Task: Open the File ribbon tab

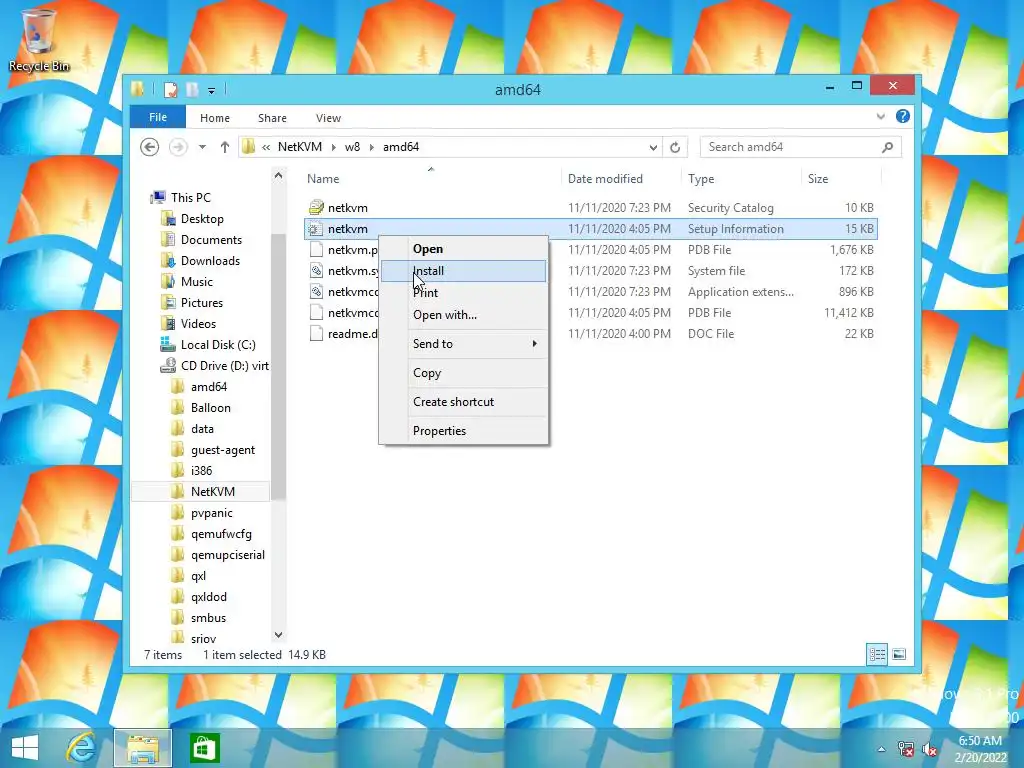Action: coord(158,118)
